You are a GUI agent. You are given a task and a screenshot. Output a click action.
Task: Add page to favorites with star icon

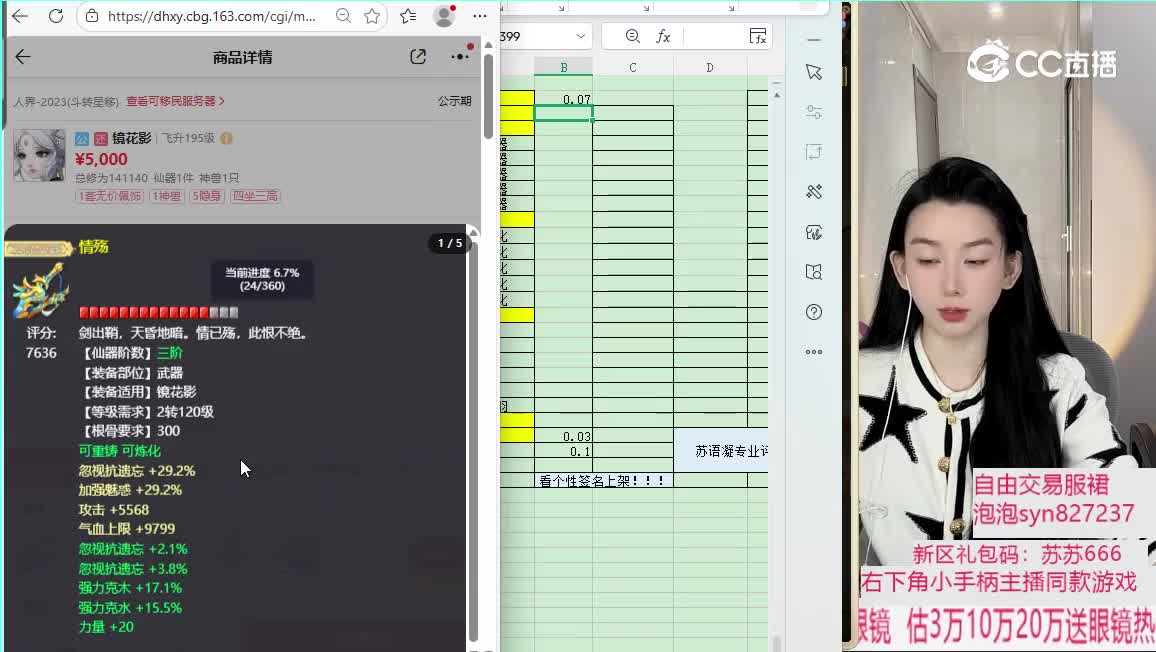[x=372, y=16]
